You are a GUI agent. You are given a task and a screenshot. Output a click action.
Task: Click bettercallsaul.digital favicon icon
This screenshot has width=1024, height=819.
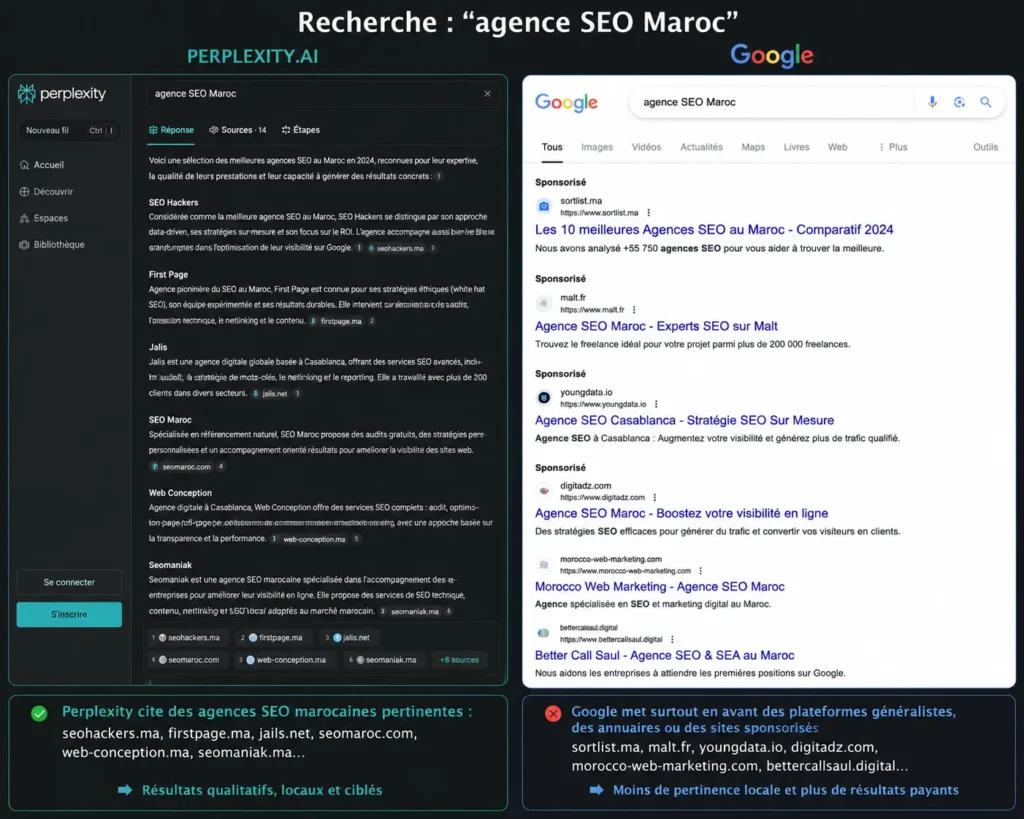pyautogui.click(x=543, y=633)
